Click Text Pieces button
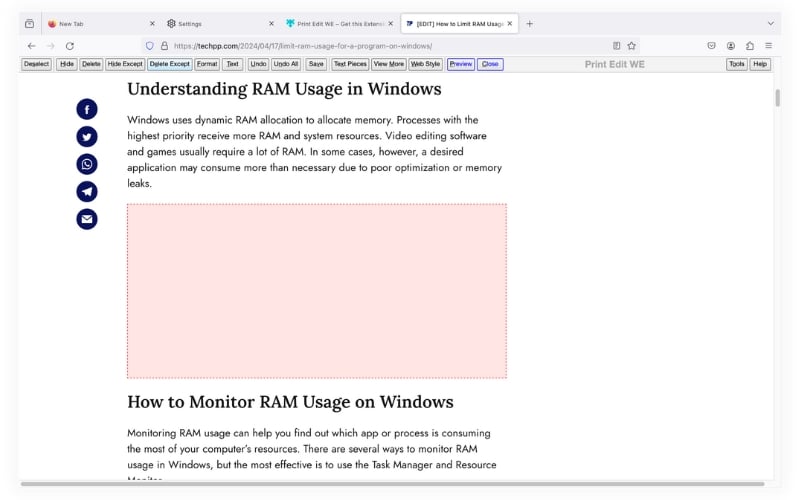800x500 pixels. click(x=350, y=64)
